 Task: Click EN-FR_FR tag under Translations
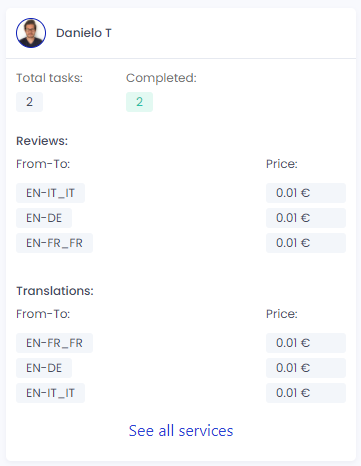click(54, 343)
